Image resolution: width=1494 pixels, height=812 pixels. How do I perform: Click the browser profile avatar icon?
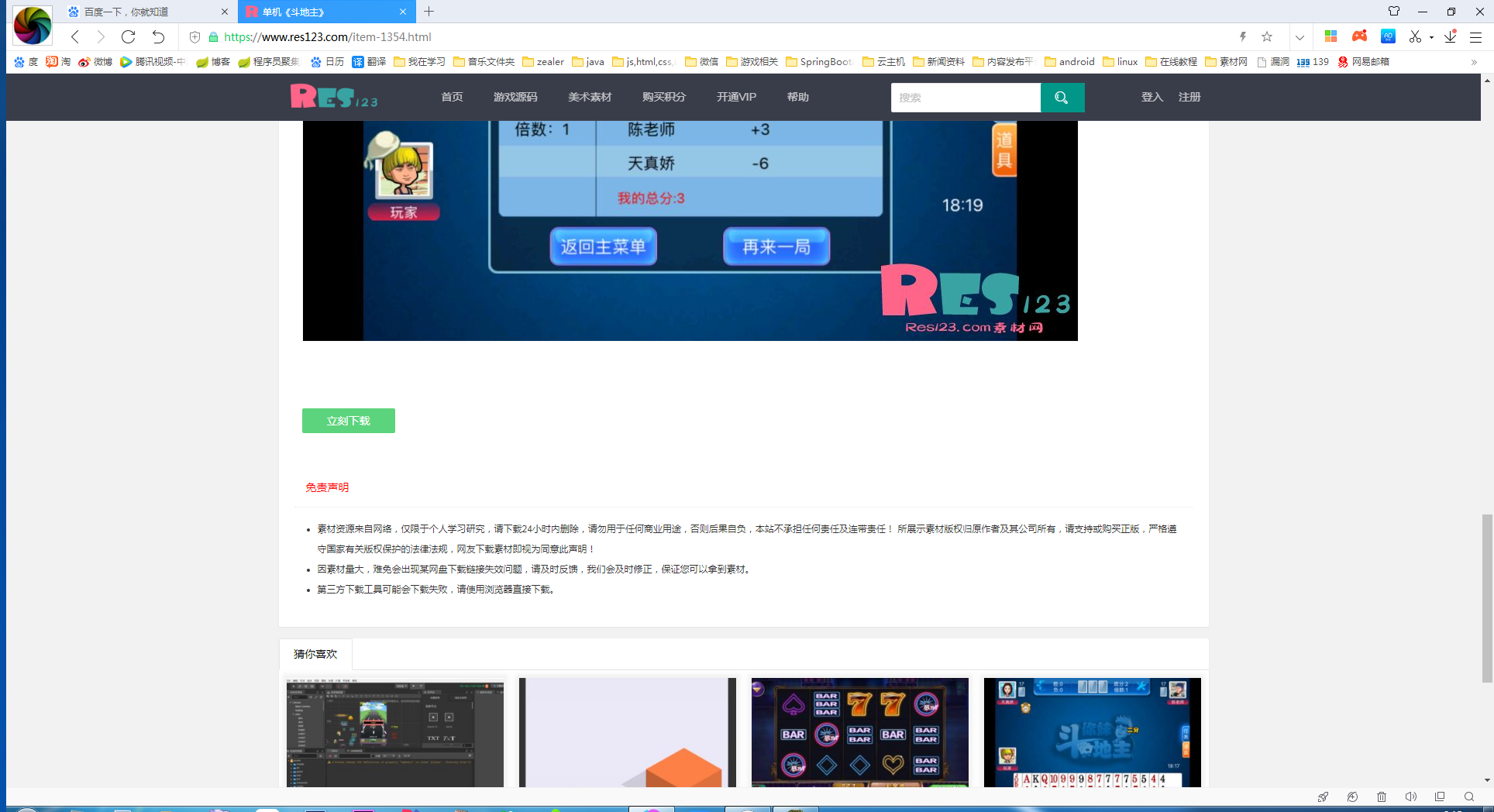coord(33,25)
